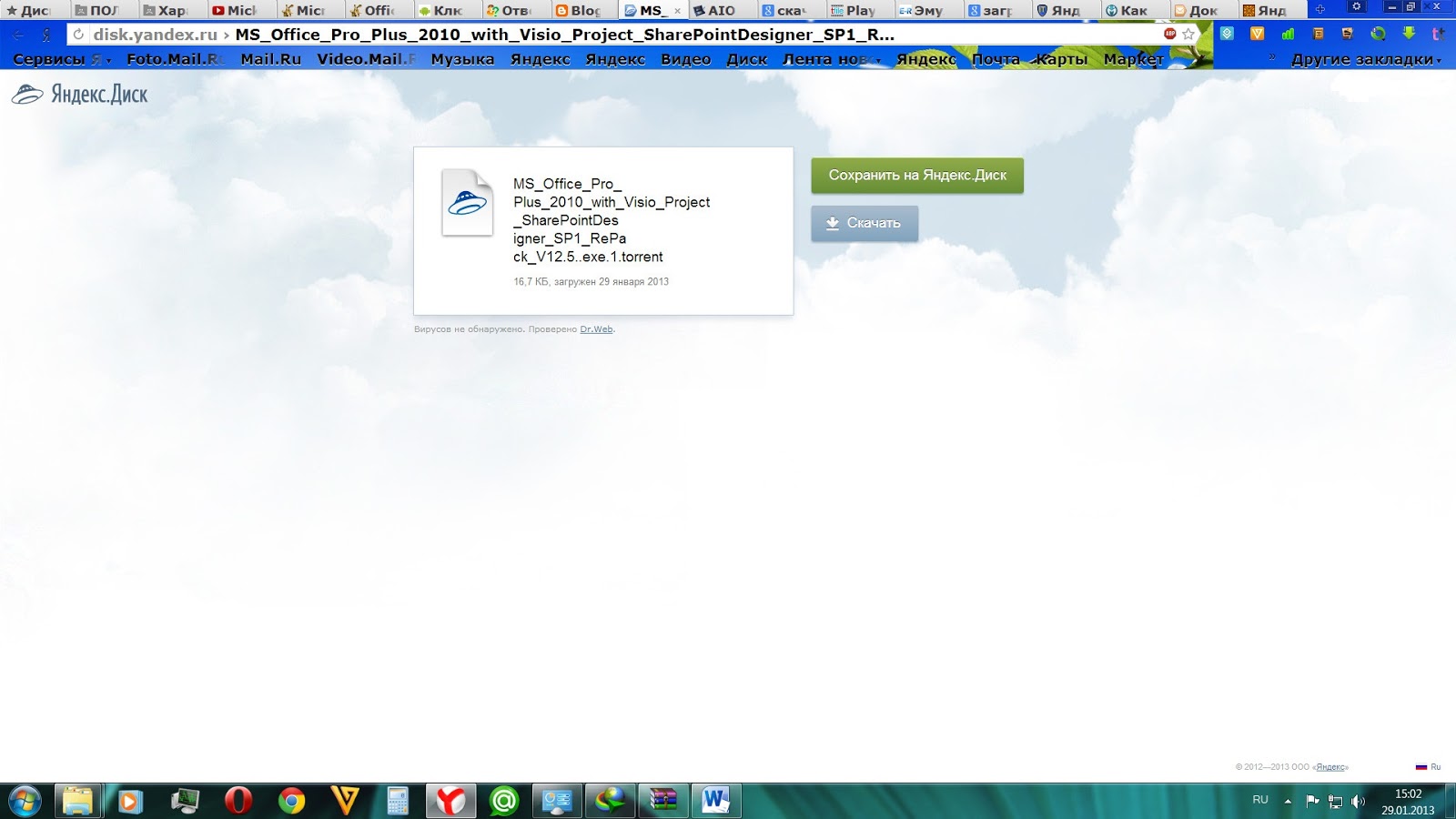Click the teal diamond extension icon

click(1228, 34)
